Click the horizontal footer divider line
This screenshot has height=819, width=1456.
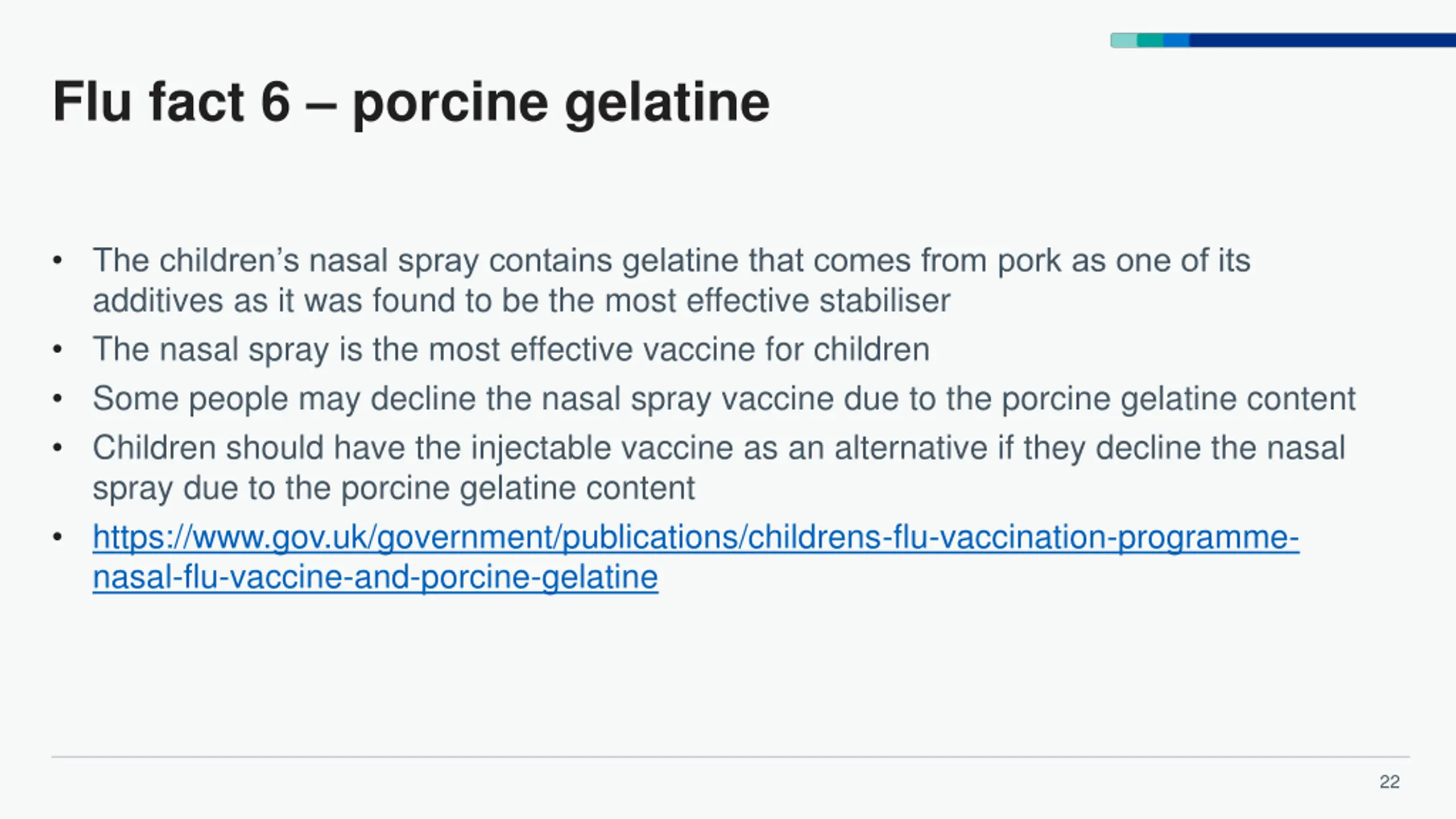[x=730, y=757]
